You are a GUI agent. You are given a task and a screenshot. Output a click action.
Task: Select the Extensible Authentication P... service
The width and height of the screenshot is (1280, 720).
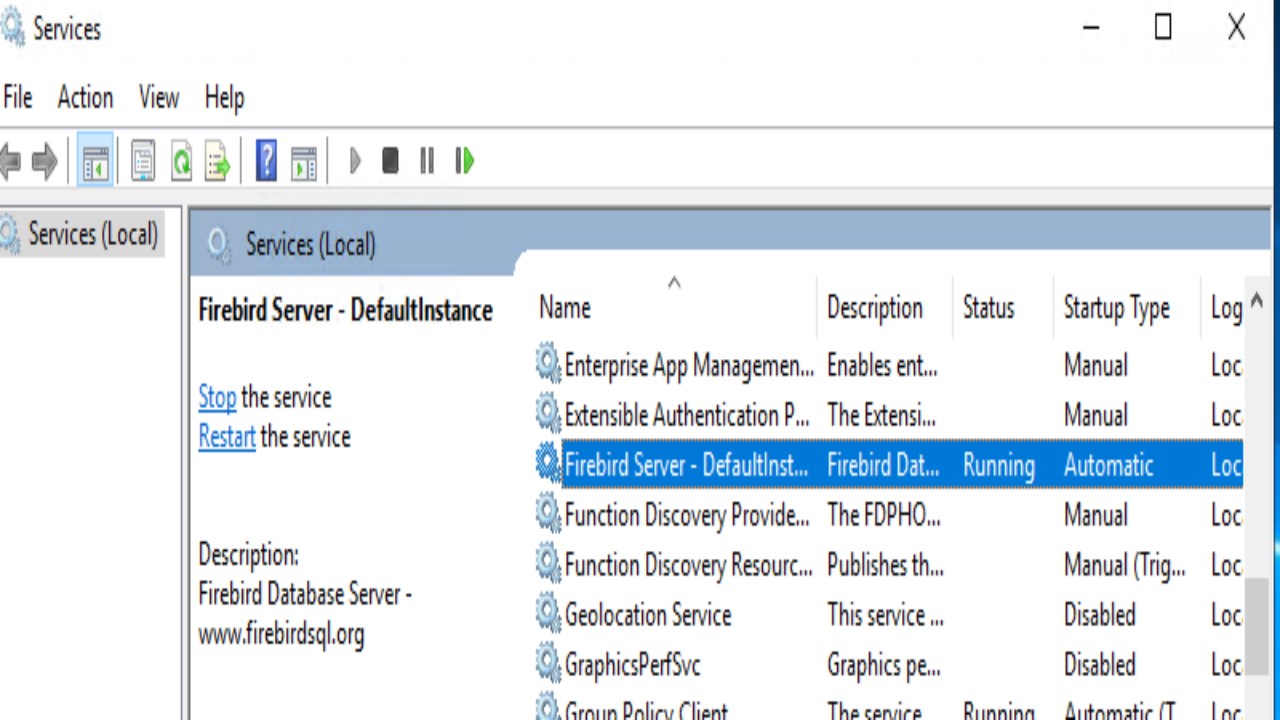point(687,415)
